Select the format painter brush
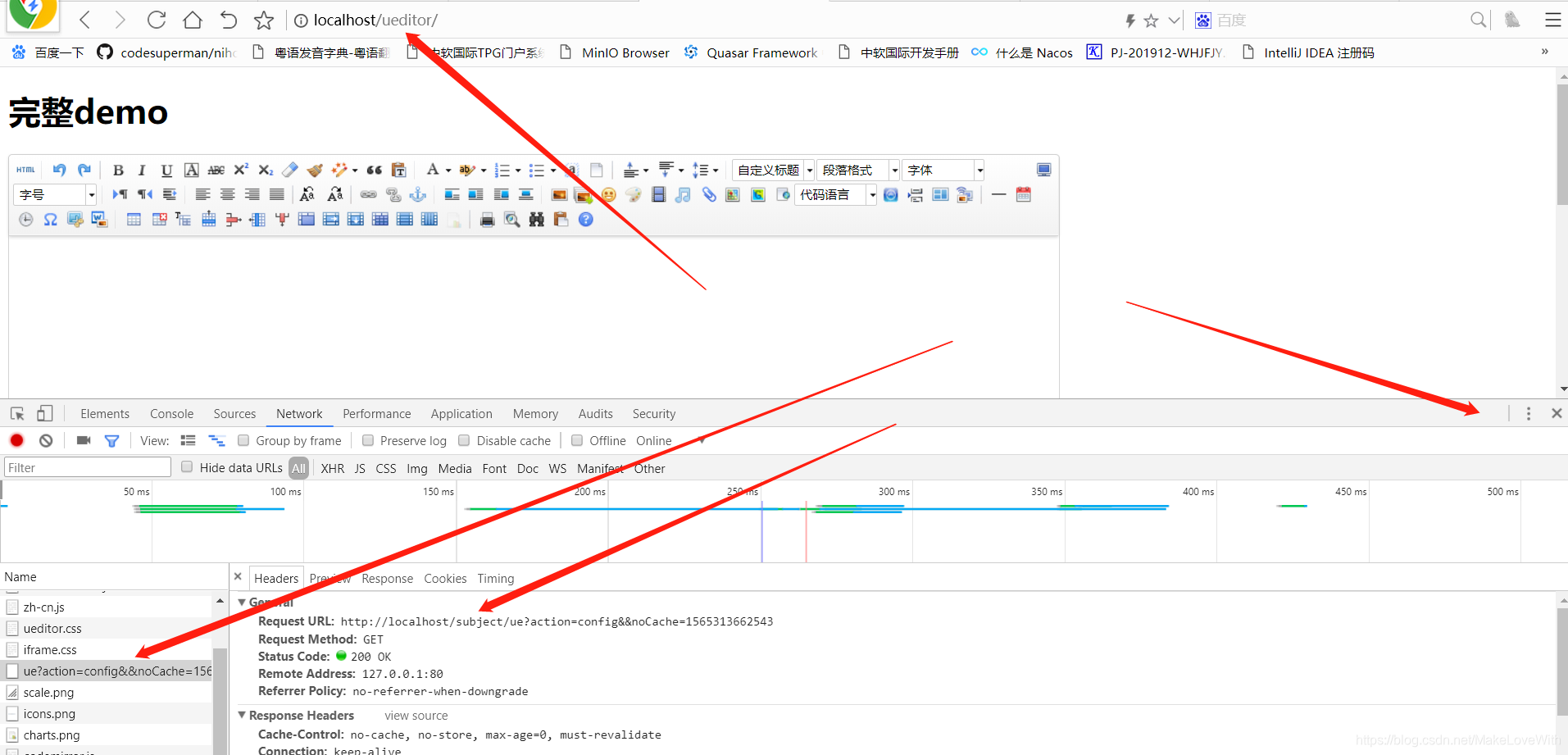The height and width of the screenshot is (755, 1568). (314, 170)
